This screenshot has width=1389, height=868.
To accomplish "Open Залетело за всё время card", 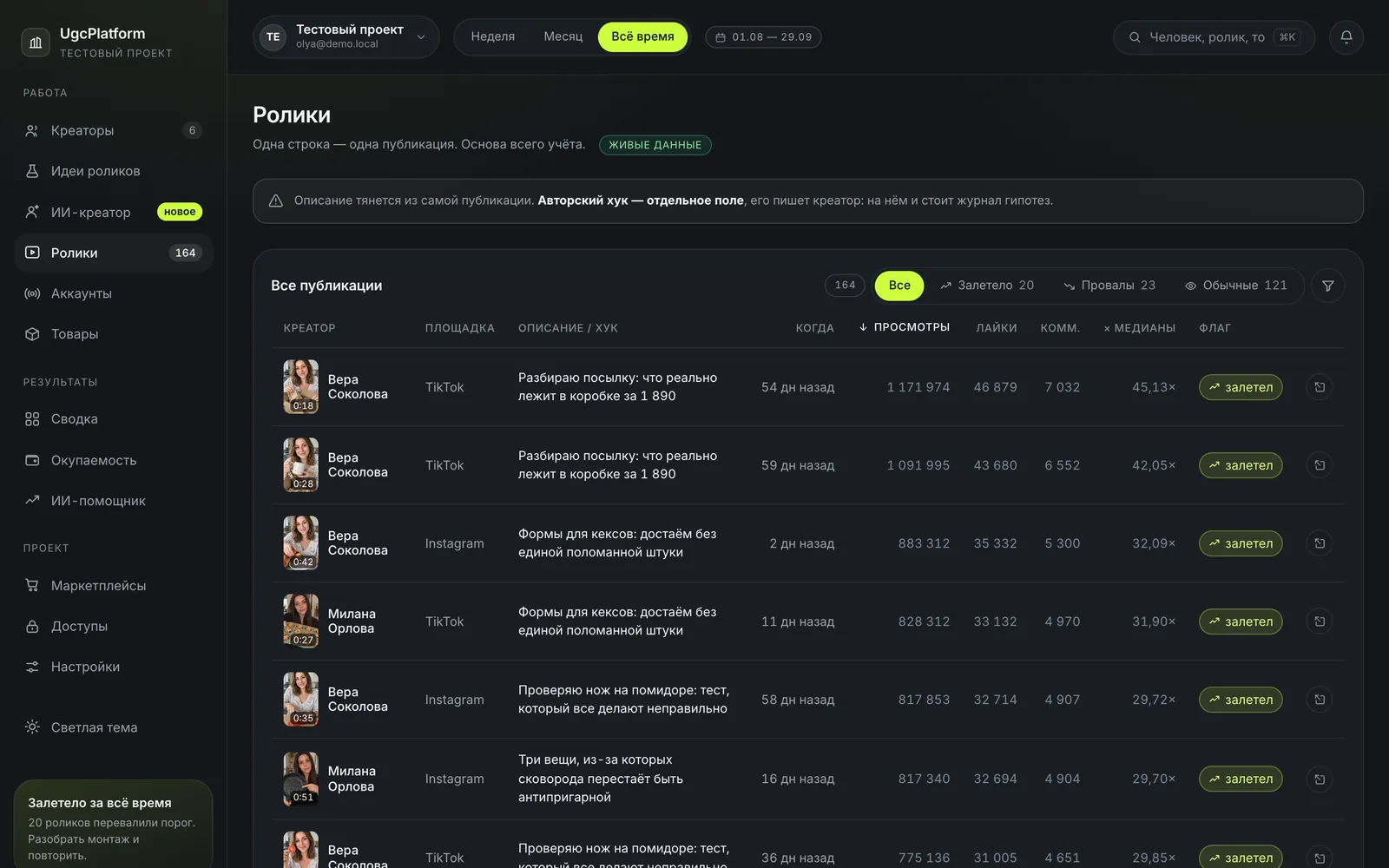I will pyautogui.click(x=114, y=823).
